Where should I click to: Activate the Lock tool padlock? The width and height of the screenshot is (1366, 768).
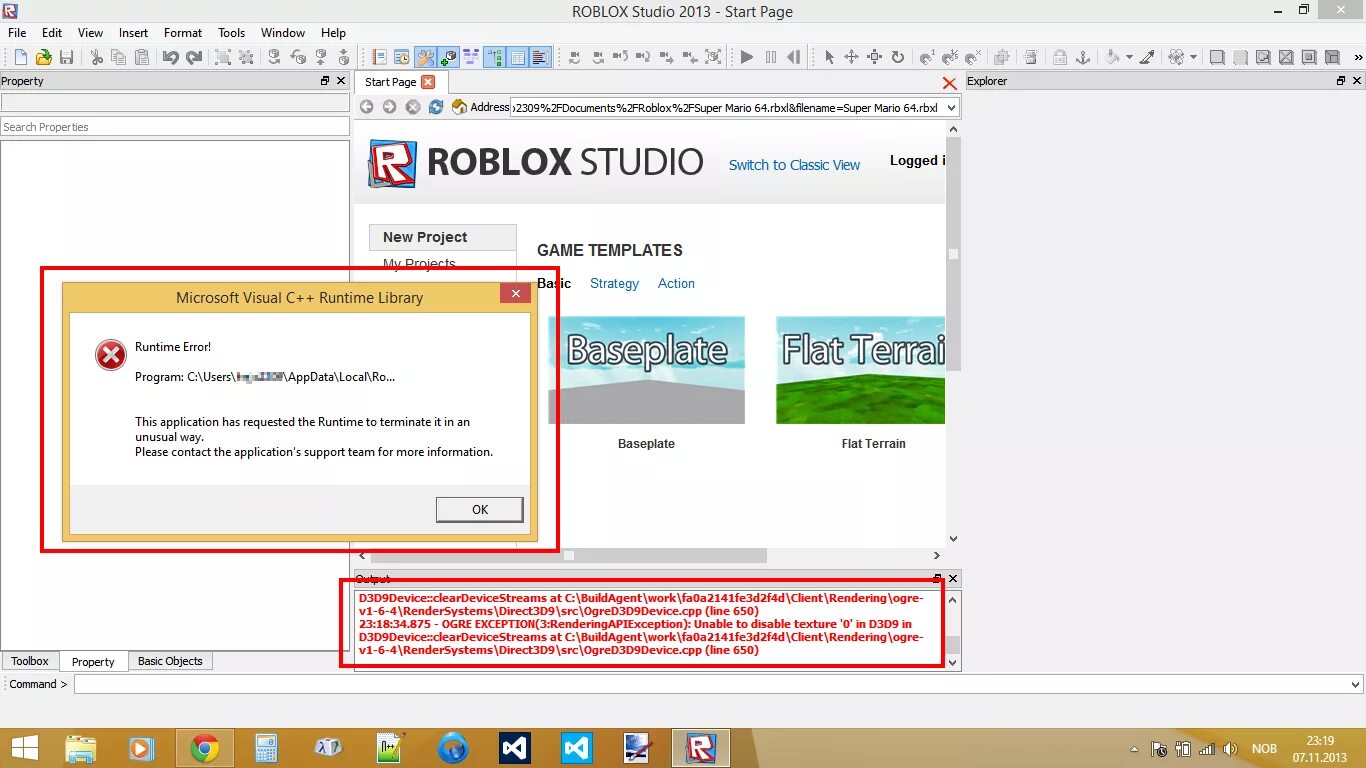[x=1059, y=58]
